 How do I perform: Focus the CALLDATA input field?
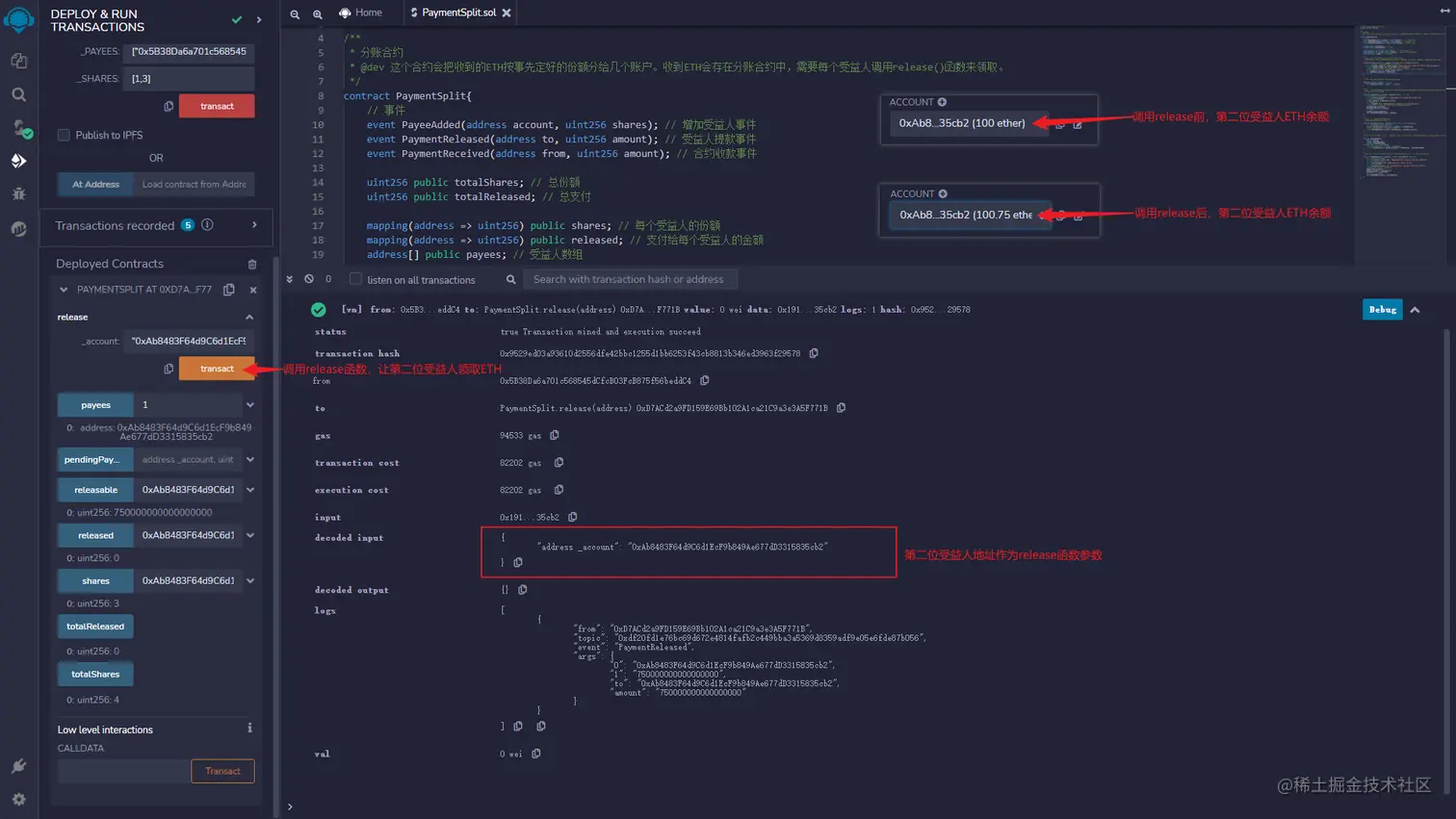tap(123, 771)
